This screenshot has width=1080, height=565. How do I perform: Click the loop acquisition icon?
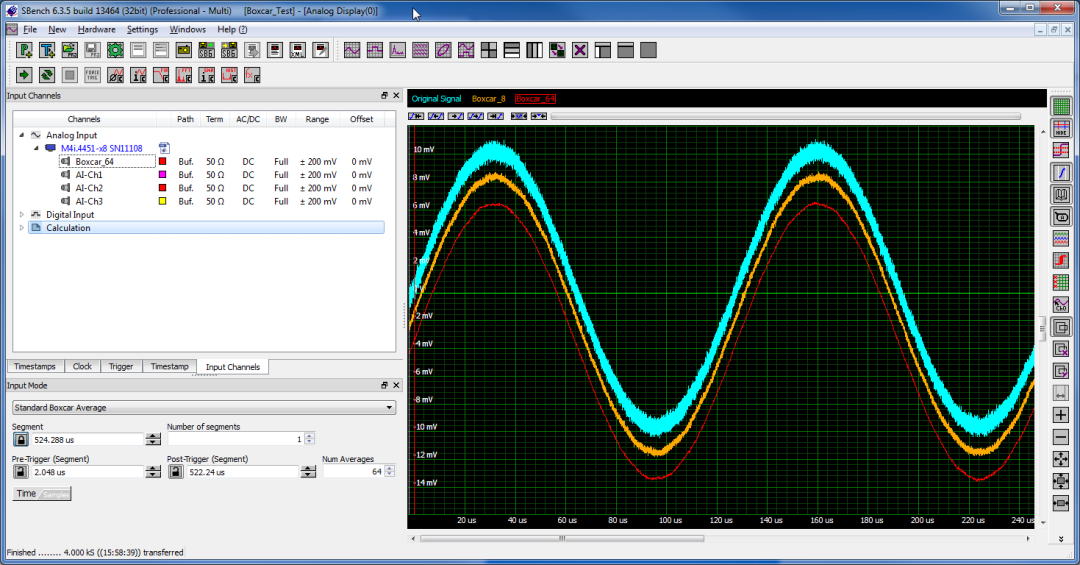(47, 75)
